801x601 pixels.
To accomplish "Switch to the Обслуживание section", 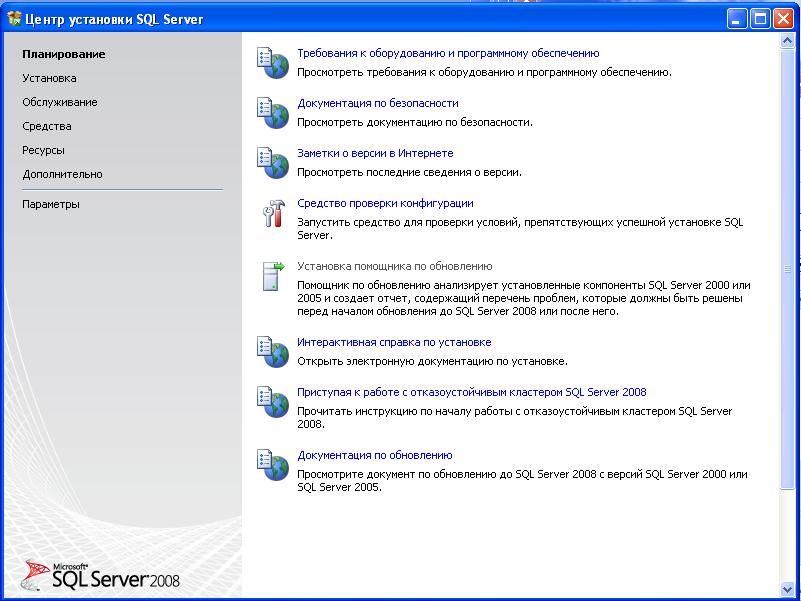I will click(59, 102).
